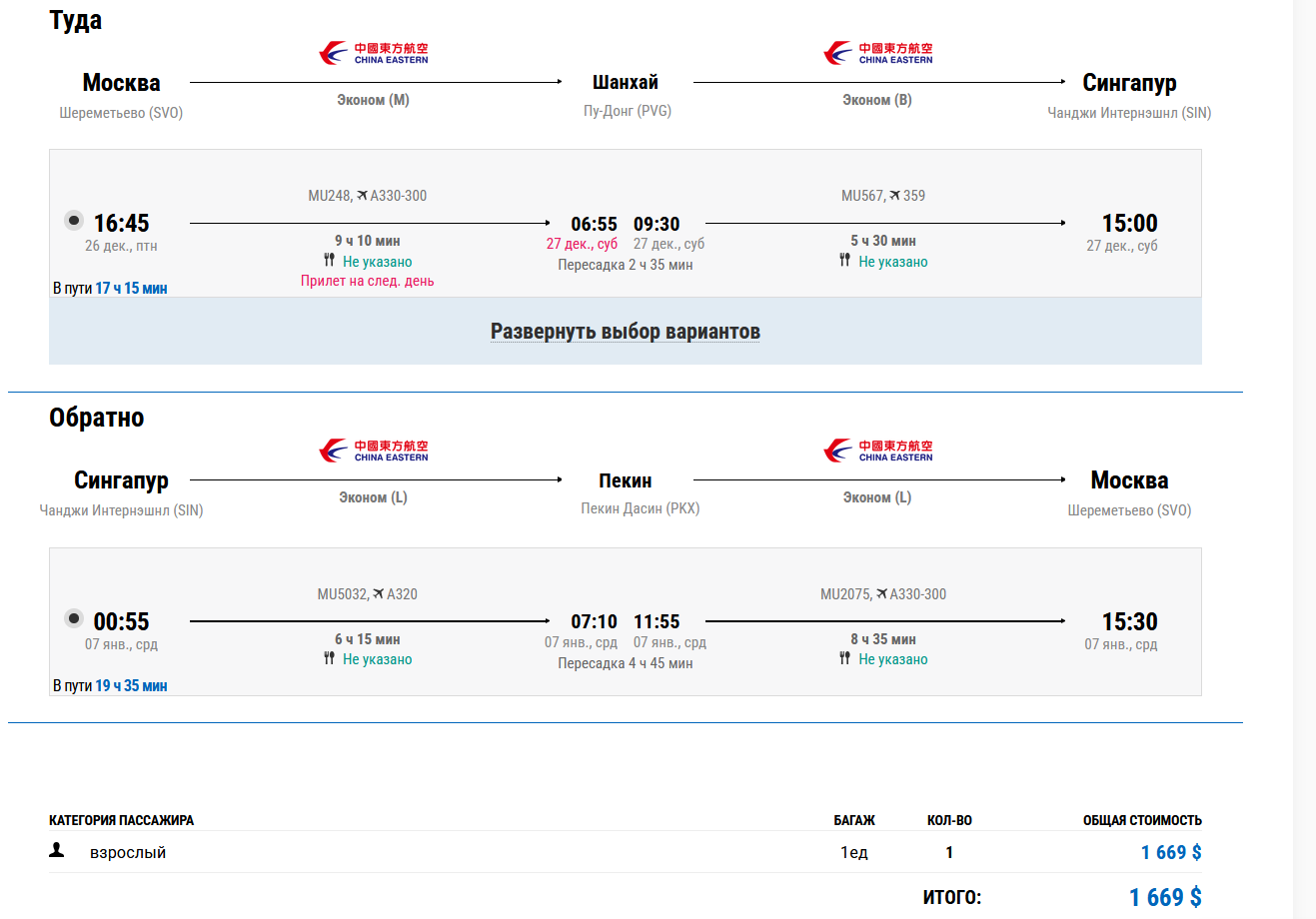Click travel time "17 ч 15 мин"
Screen dimensions: 1316x919
(x=131, y=289)
